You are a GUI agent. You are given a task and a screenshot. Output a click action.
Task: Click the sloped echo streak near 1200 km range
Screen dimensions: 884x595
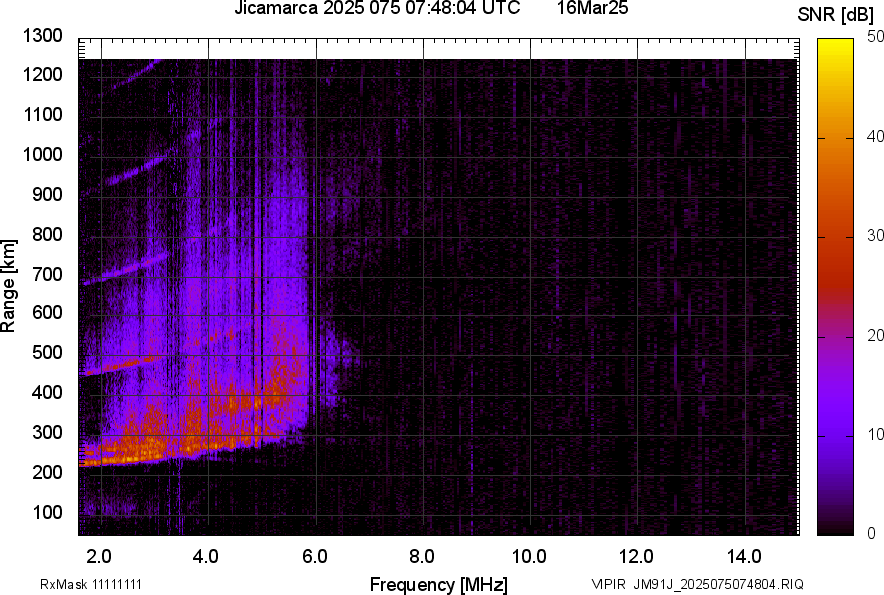coord(137,73)
